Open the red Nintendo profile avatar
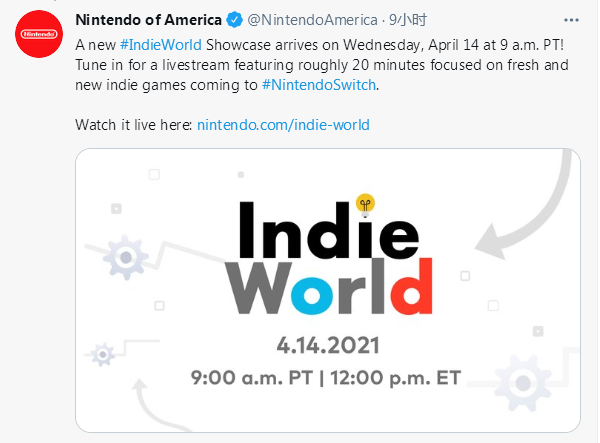This screenshot has width=600, height=443. point(39,34)
